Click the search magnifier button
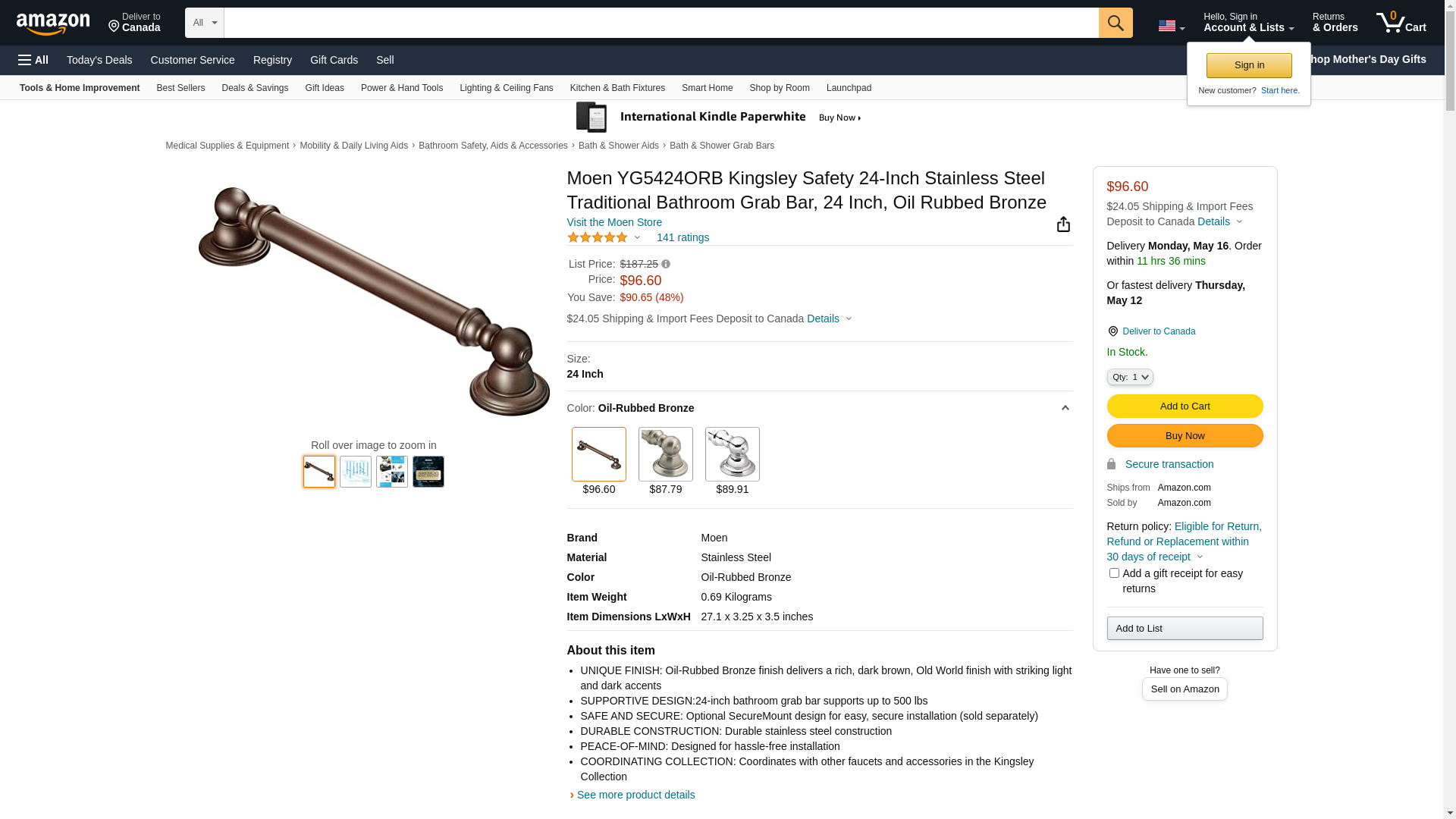The width and height of the screenshot is (1456, 819). click(1116, 23)
